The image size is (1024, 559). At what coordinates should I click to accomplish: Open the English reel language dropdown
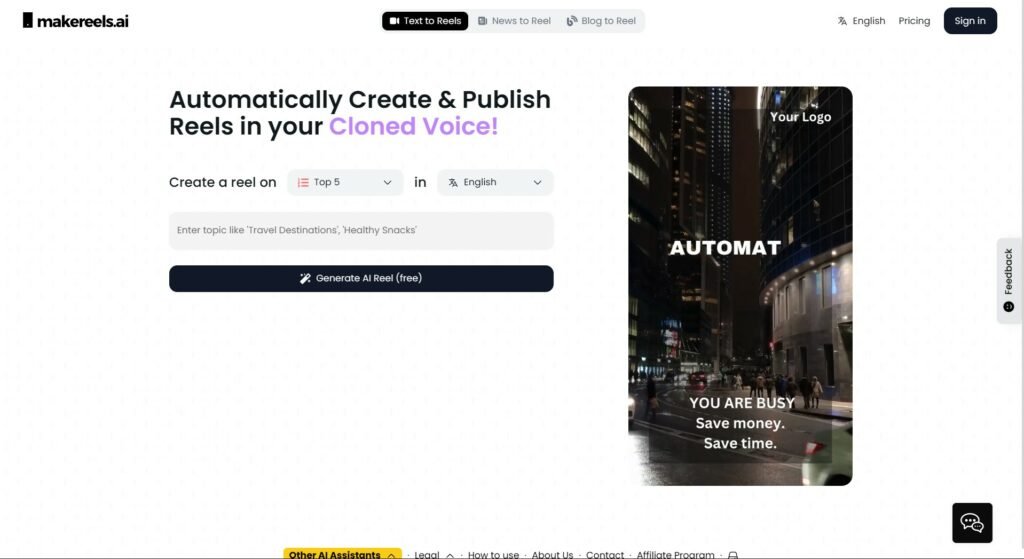tap(495, 182)
